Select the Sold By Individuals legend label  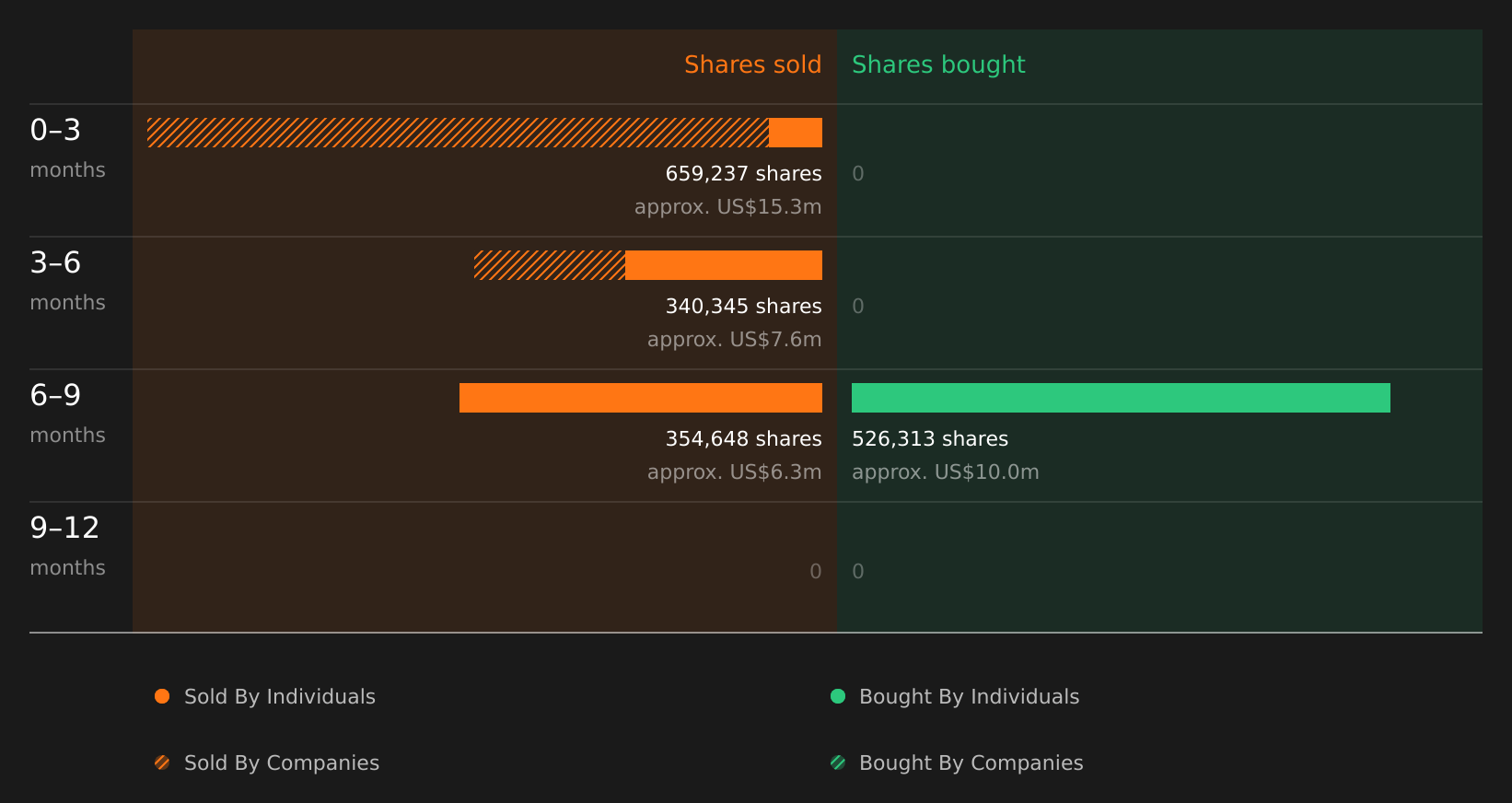click(280, 697)
